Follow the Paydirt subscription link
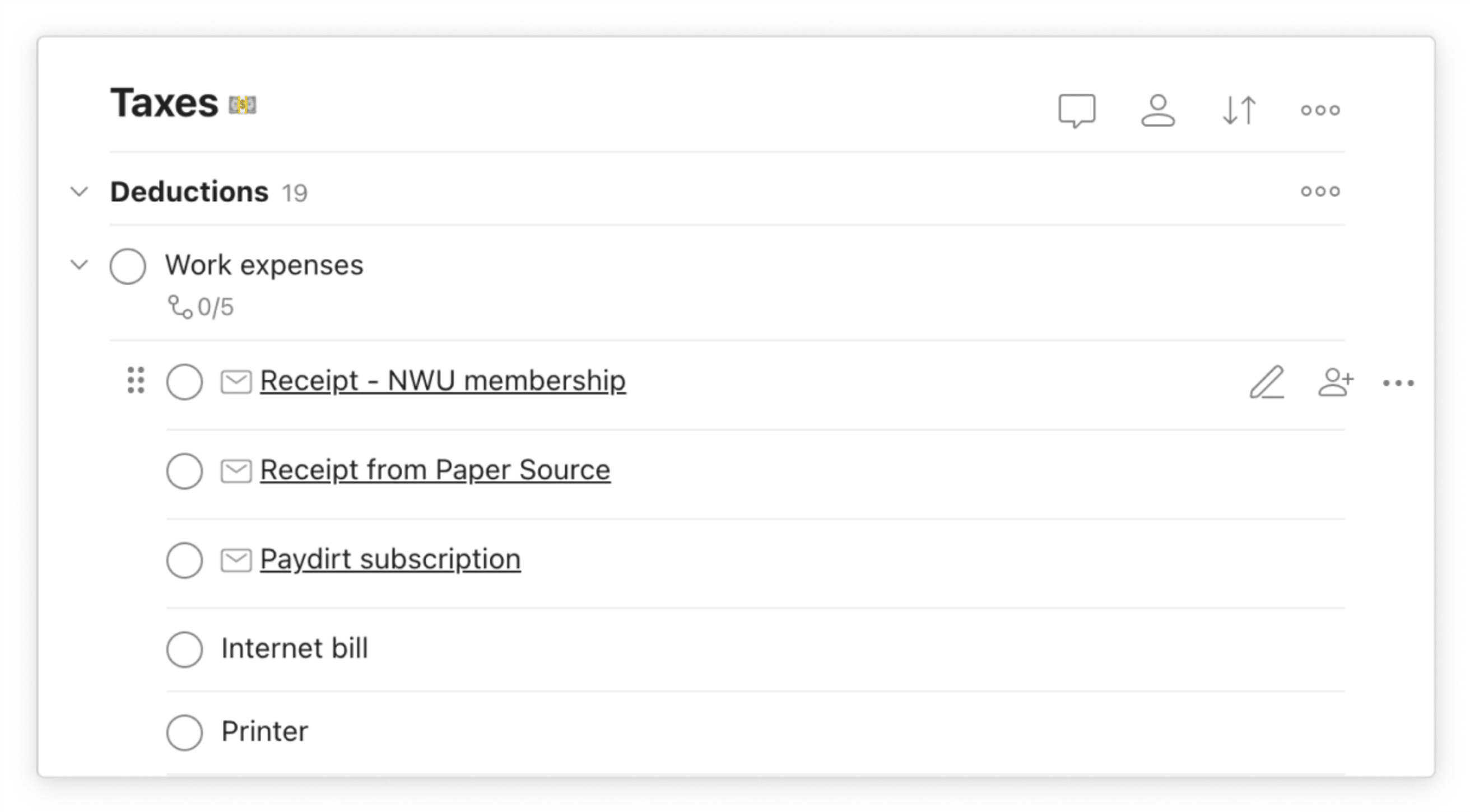The image size is (1470, 812). click(390, 559)
